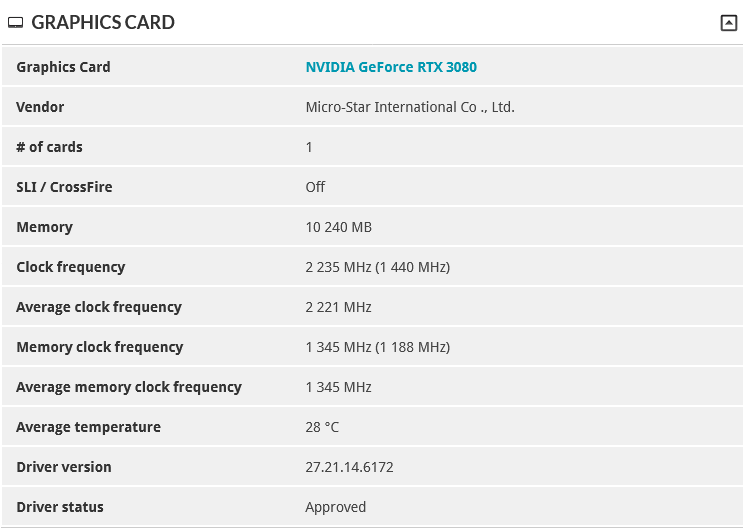This screenshot has width=743, height=528.
Task: Select clock frequency 2 235 MHz (1 440 MHz)
Action: click(378, 267)
